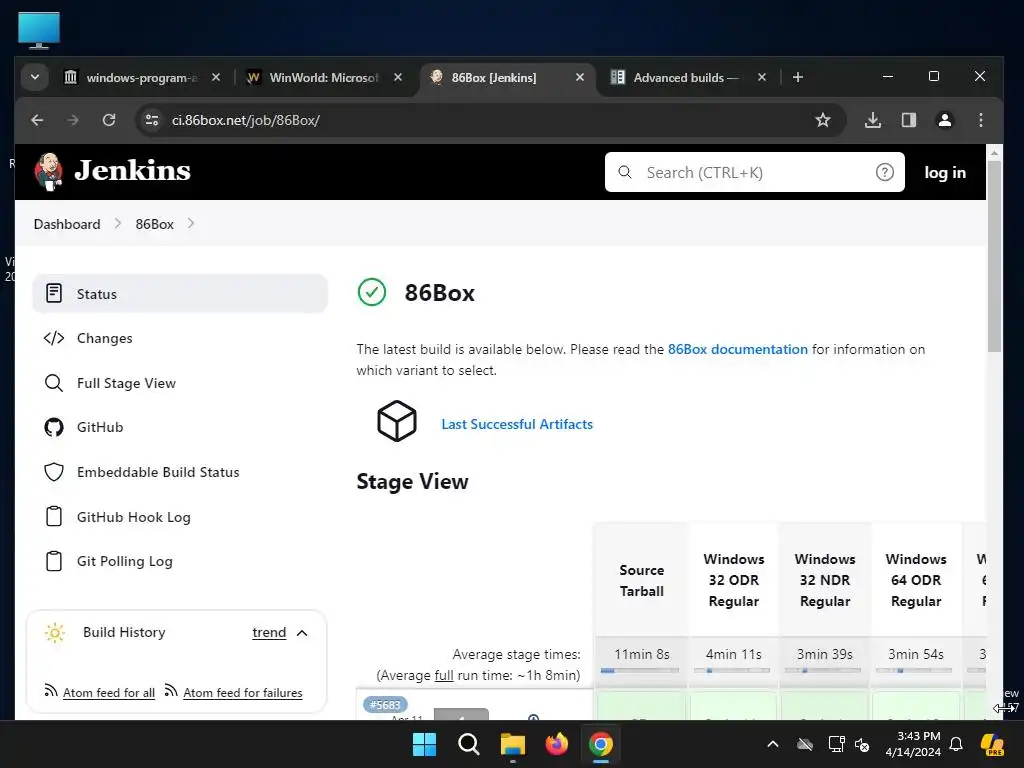Switch to the WinWorld: Microsoft tab
The width and height of the screenshot is (1024, 768).
pyautogui.click(x=323, y=78)
